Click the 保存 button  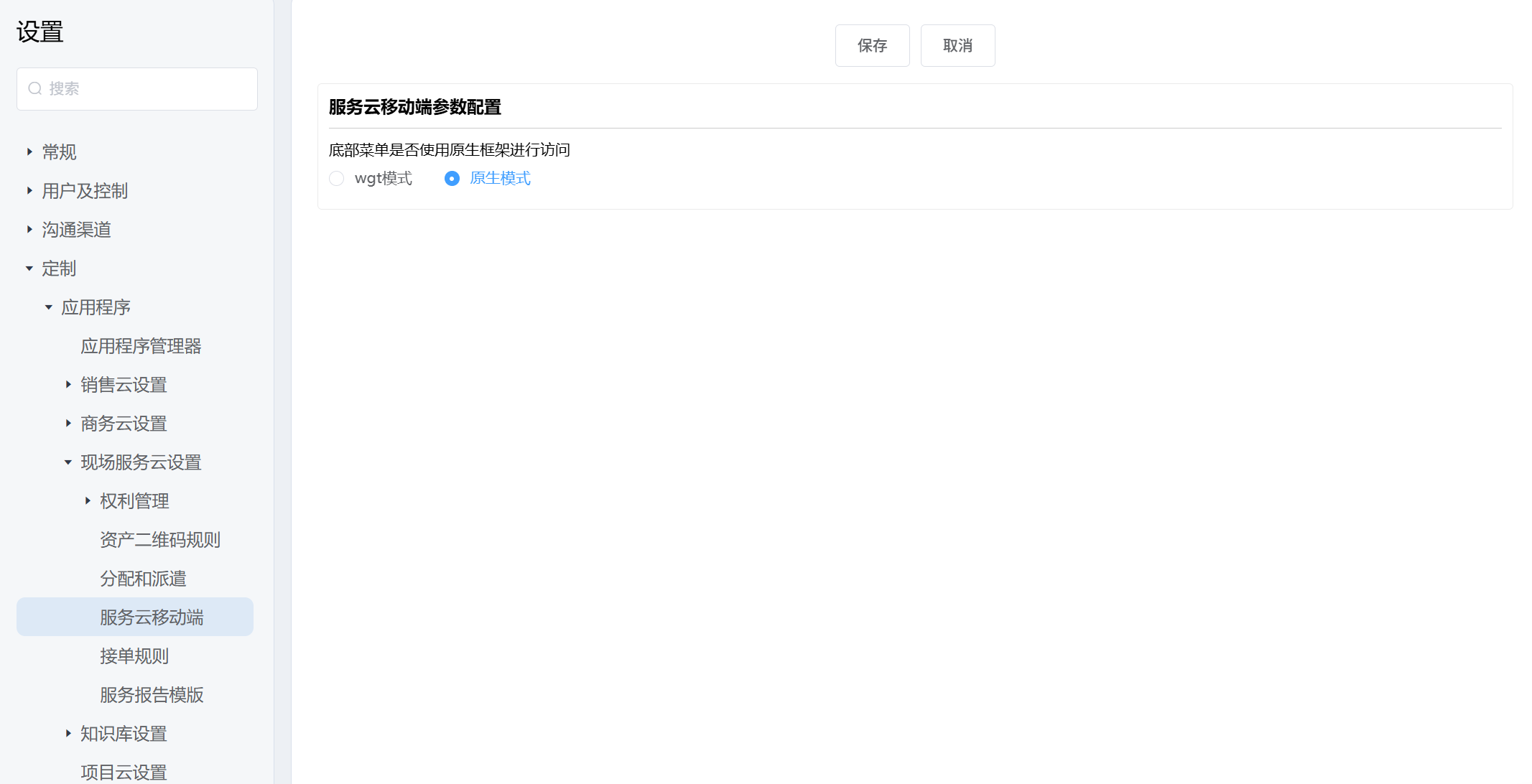click(x=872, y=45)
